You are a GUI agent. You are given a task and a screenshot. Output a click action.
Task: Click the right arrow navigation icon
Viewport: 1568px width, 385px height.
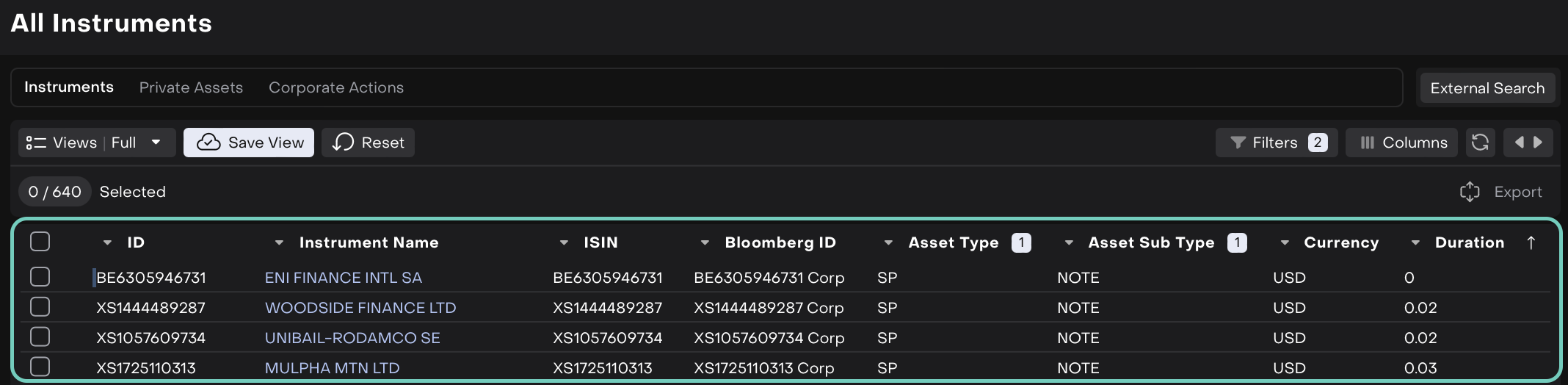coord(1538,143)
